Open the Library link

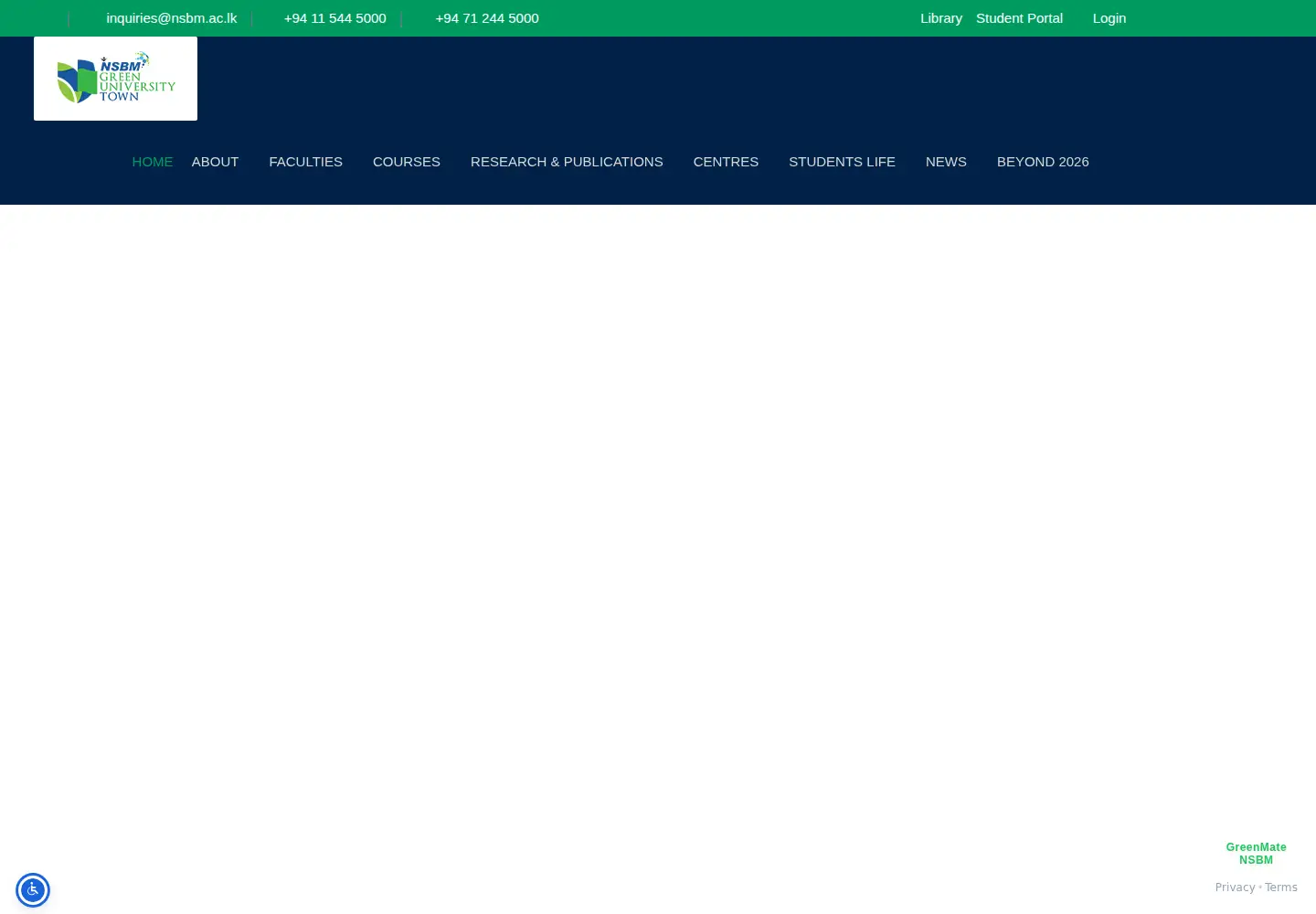941,18
